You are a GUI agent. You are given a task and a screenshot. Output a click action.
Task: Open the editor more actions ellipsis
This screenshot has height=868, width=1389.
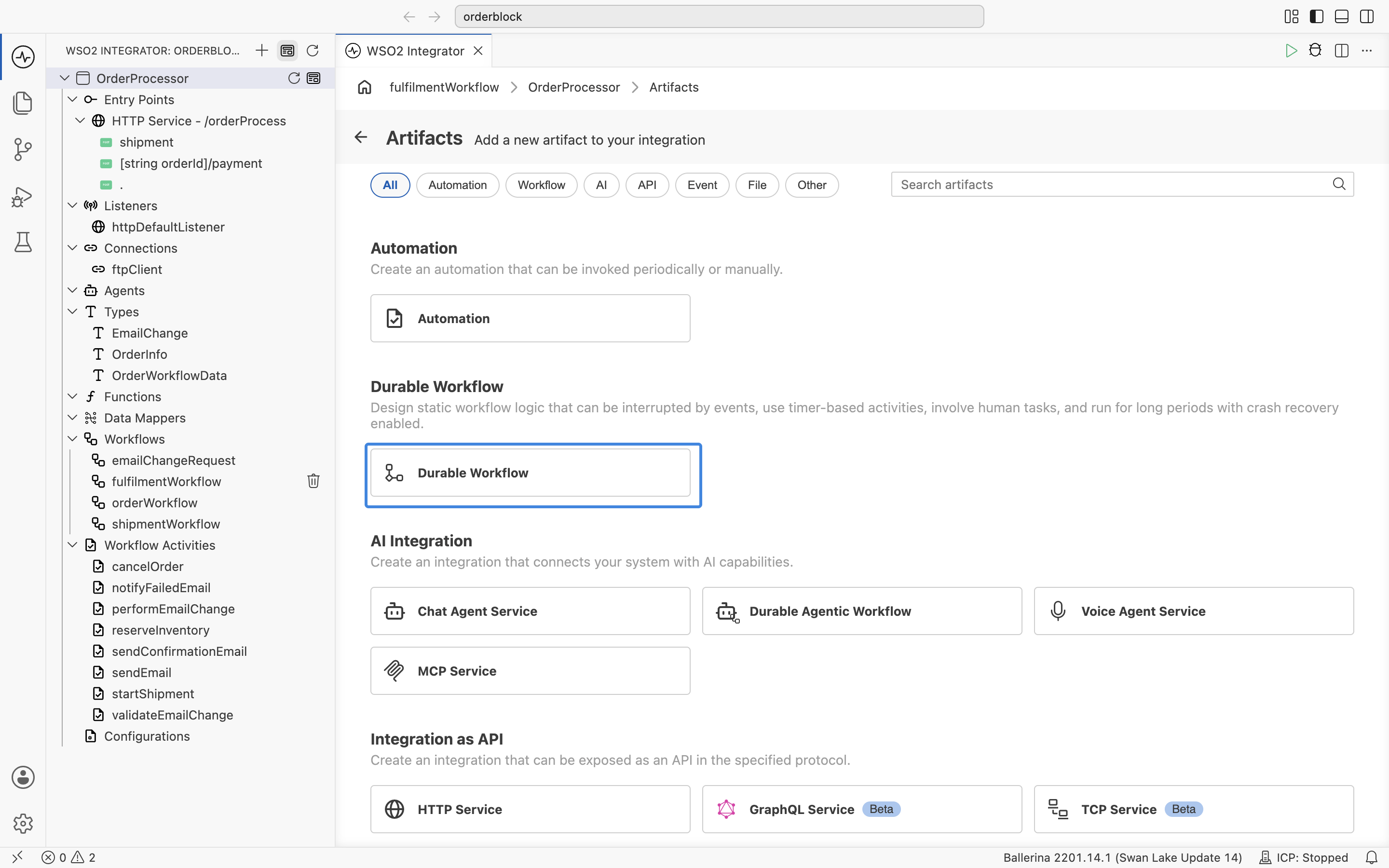[x=1367, y=51]
